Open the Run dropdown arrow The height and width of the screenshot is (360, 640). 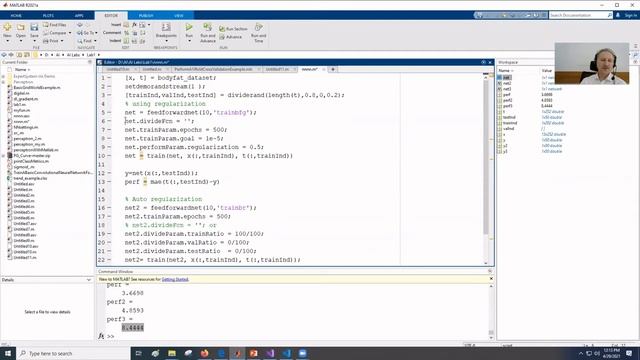(x=189, y=41)
